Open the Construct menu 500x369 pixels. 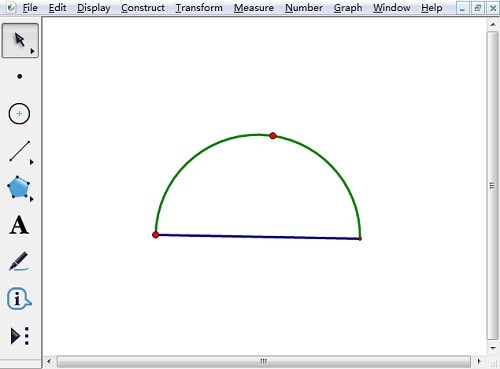pyautogui.click(x=143, y=8)
